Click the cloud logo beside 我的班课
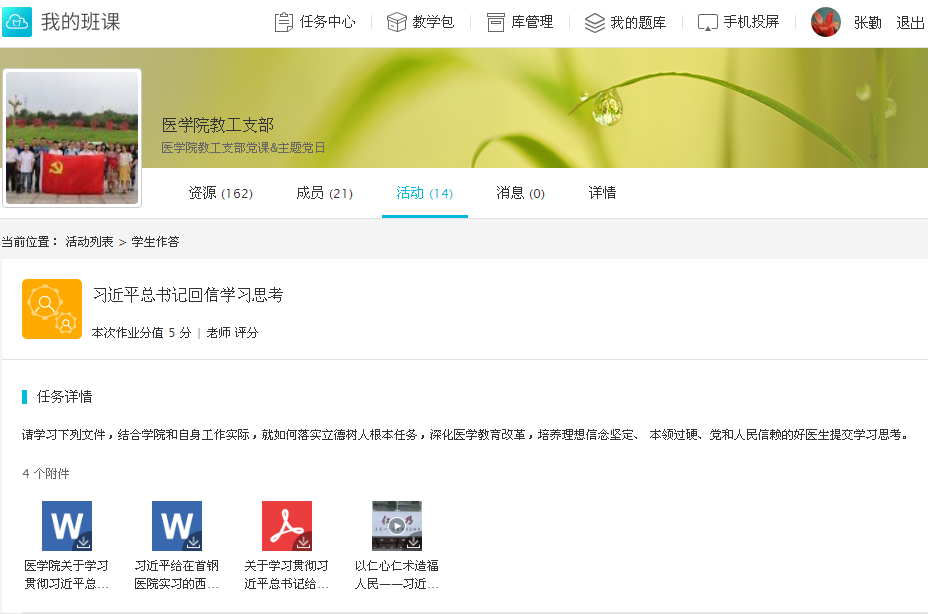Viewport: 928px width, 614px height. 17,21
